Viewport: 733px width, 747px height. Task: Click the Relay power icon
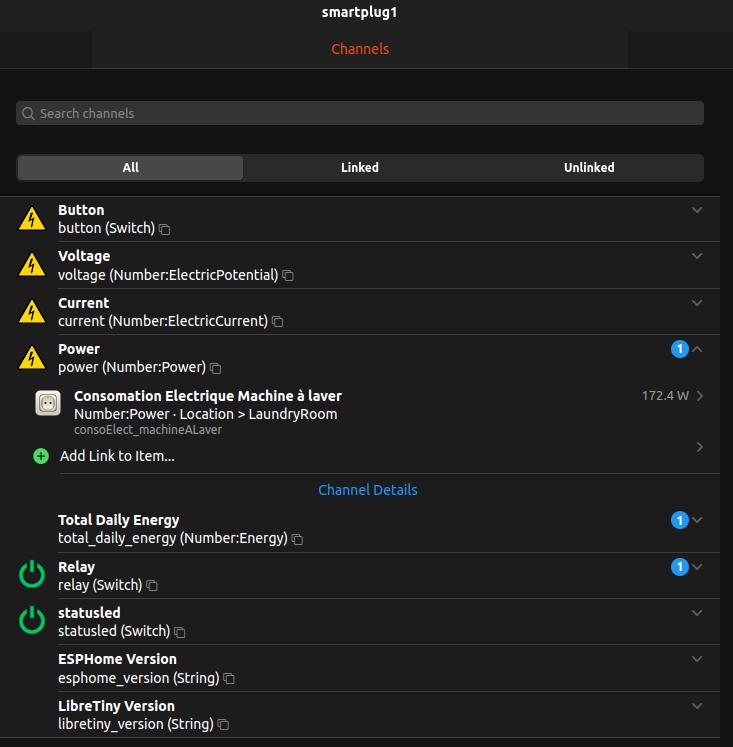(x=32, y=574)
